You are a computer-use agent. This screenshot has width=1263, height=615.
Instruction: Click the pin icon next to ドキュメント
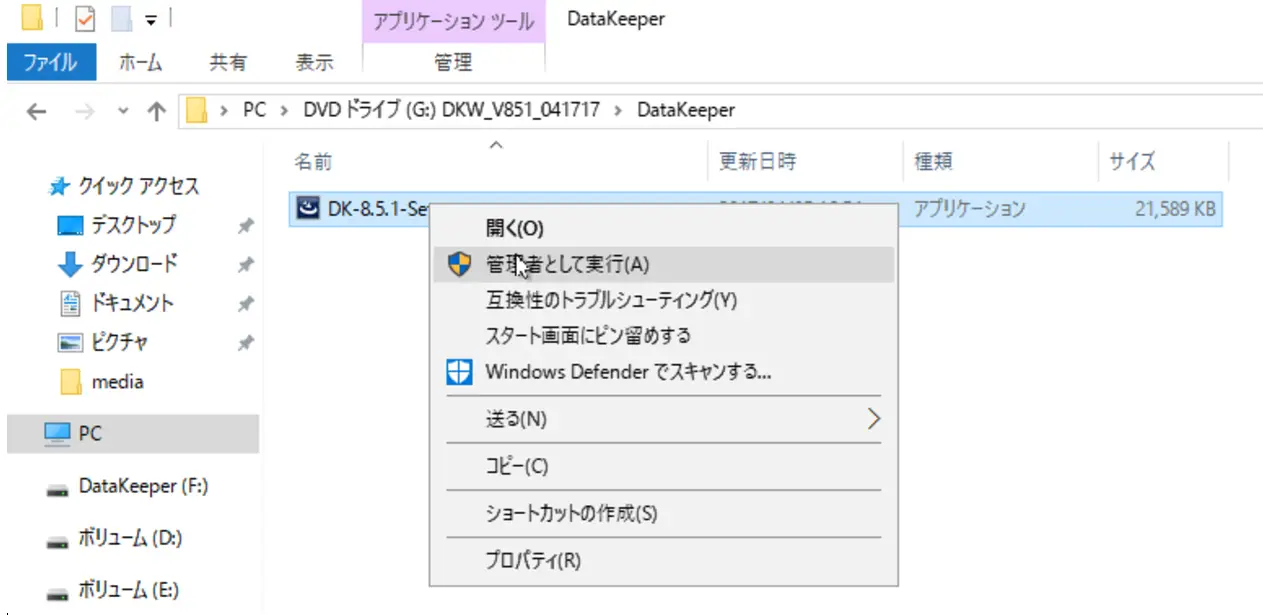(x=245, y=305)
